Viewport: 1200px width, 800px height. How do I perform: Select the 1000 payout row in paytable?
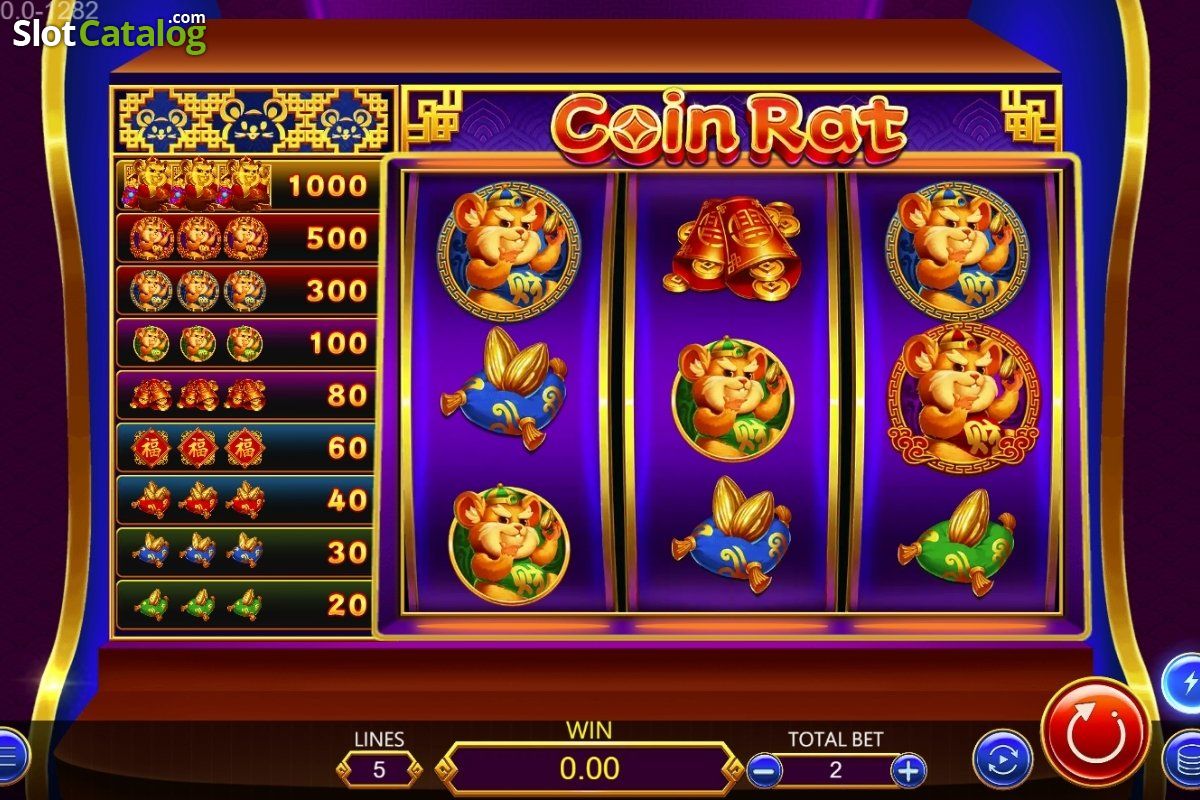coord(247,184)
